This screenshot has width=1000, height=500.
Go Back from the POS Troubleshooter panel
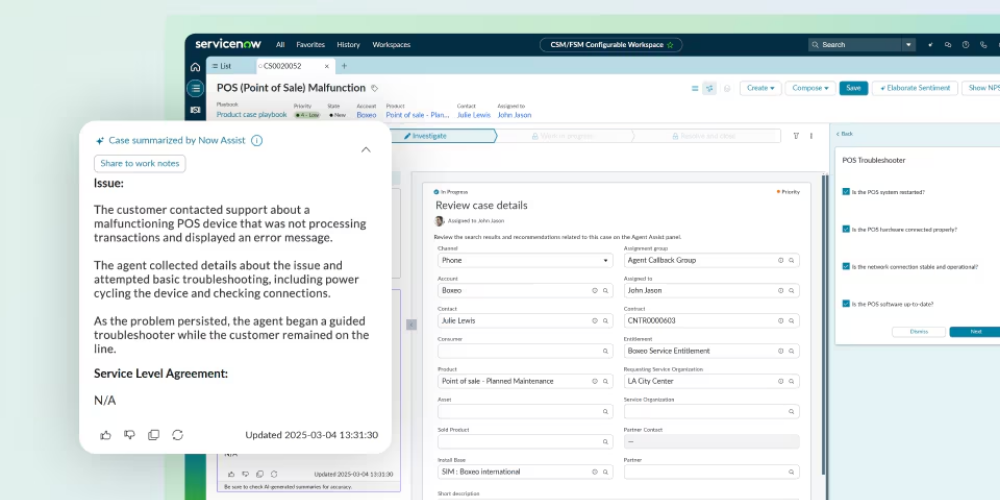[x=844, y=134]
